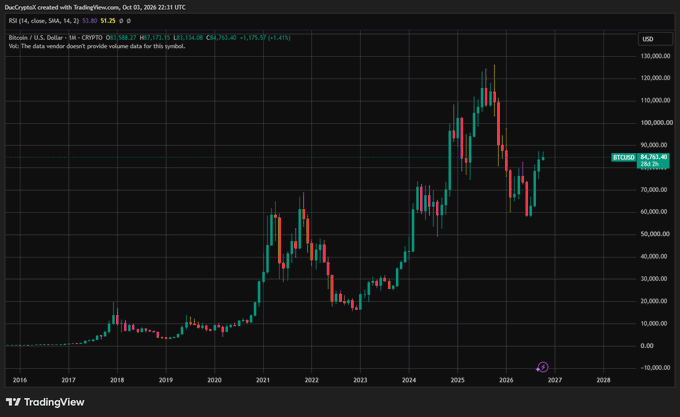This screenshot has width=680, height=417.
Task: Click the 90,000.00 price axis label
Action: click(654, 145)
